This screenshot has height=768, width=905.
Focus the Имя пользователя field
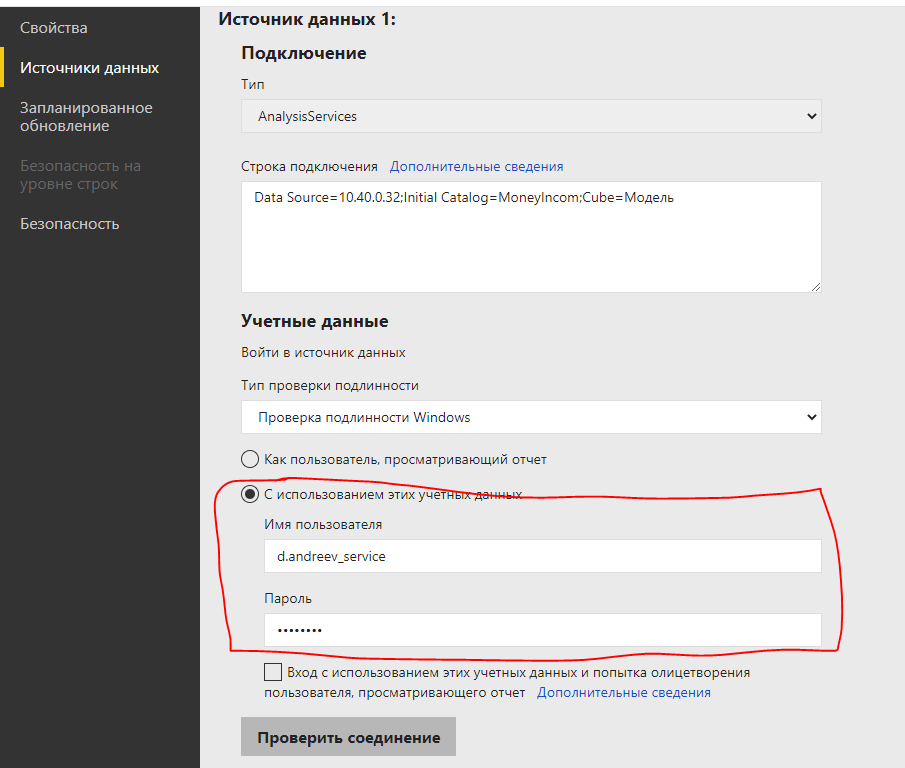point(543,556)
